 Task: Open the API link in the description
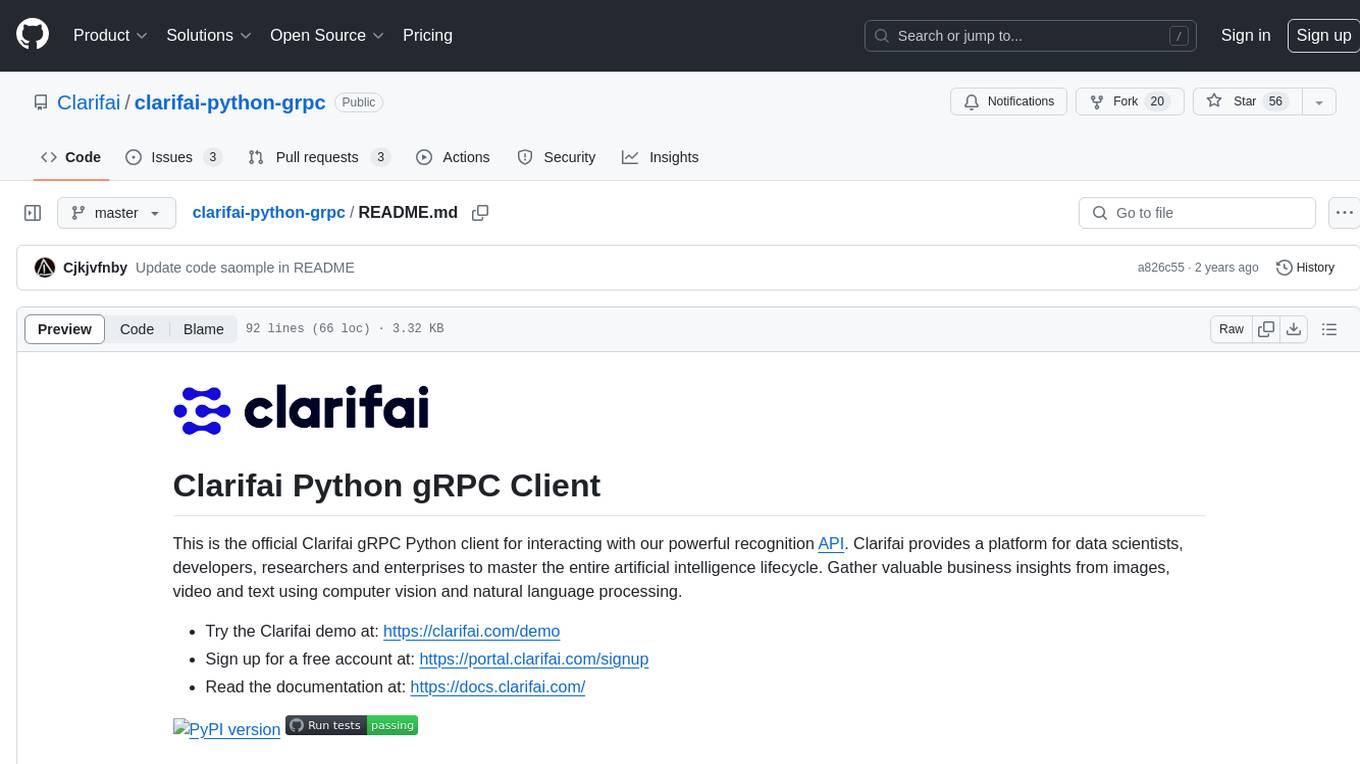click(831, 543)
